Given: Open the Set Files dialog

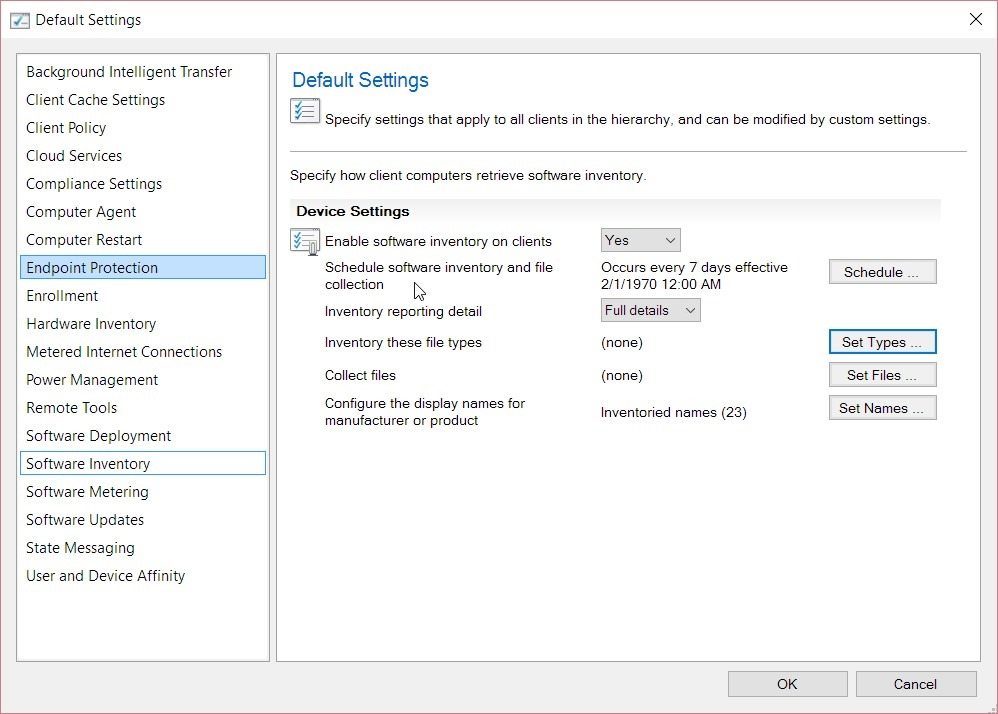Looking at the screenshot, I should pyautogui.click(x=882, y=375).
